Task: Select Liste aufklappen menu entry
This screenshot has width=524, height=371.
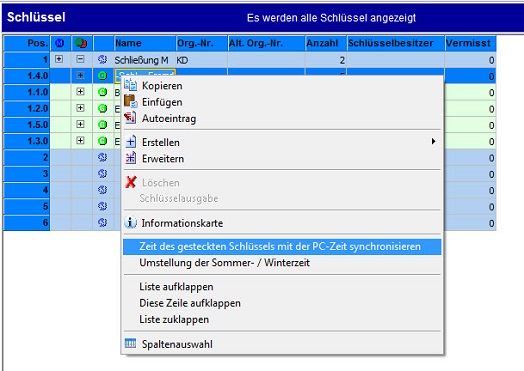Action: coord(176,287)
